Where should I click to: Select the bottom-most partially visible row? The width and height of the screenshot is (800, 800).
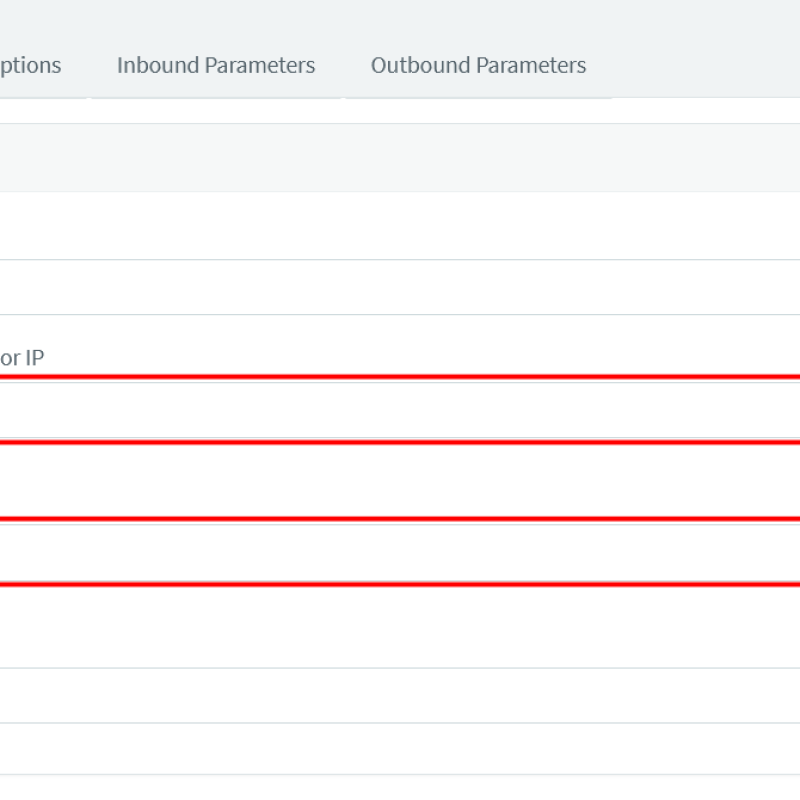click(x=400, y=788)
